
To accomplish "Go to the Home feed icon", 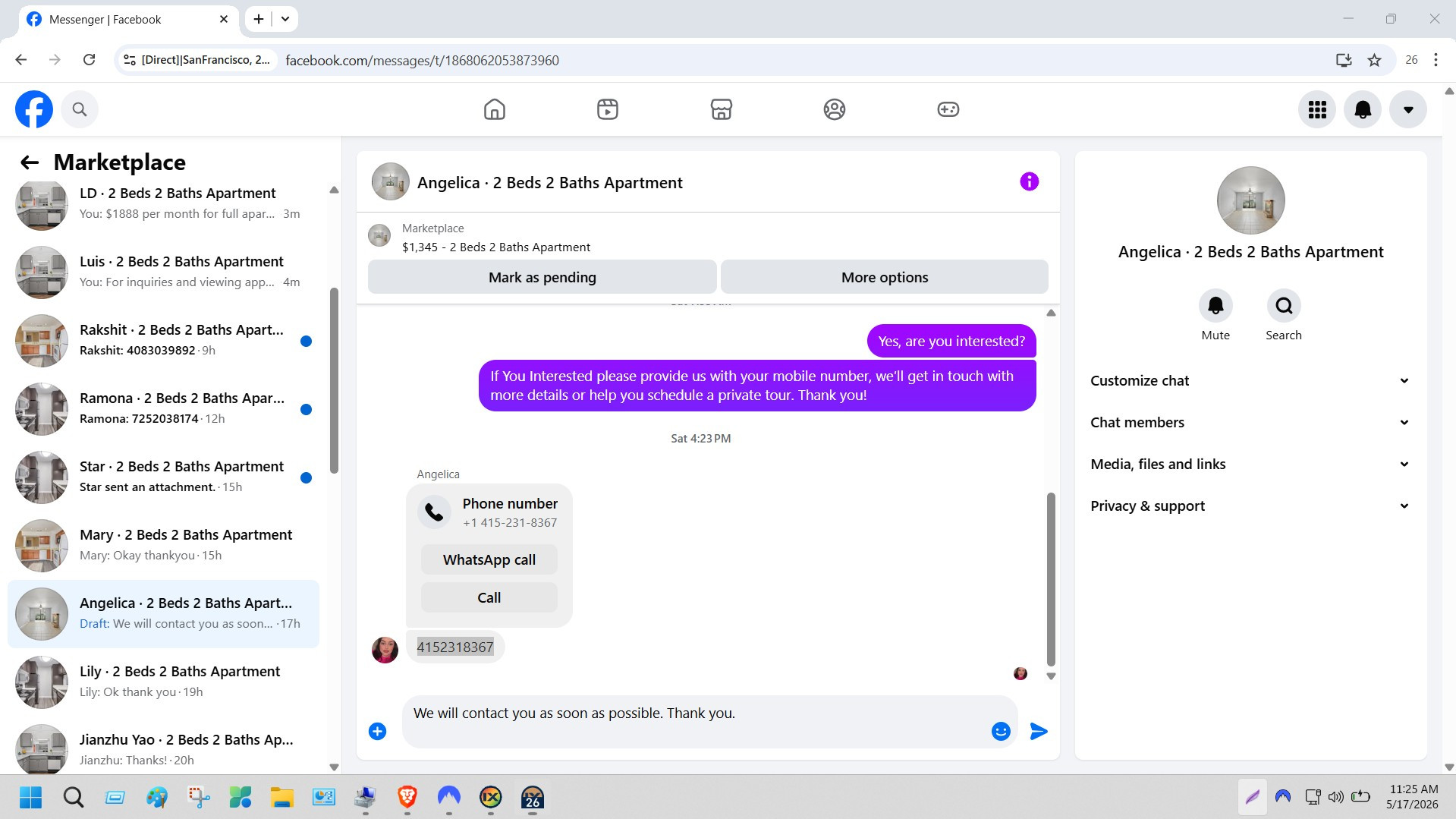I will coord(495,109).
